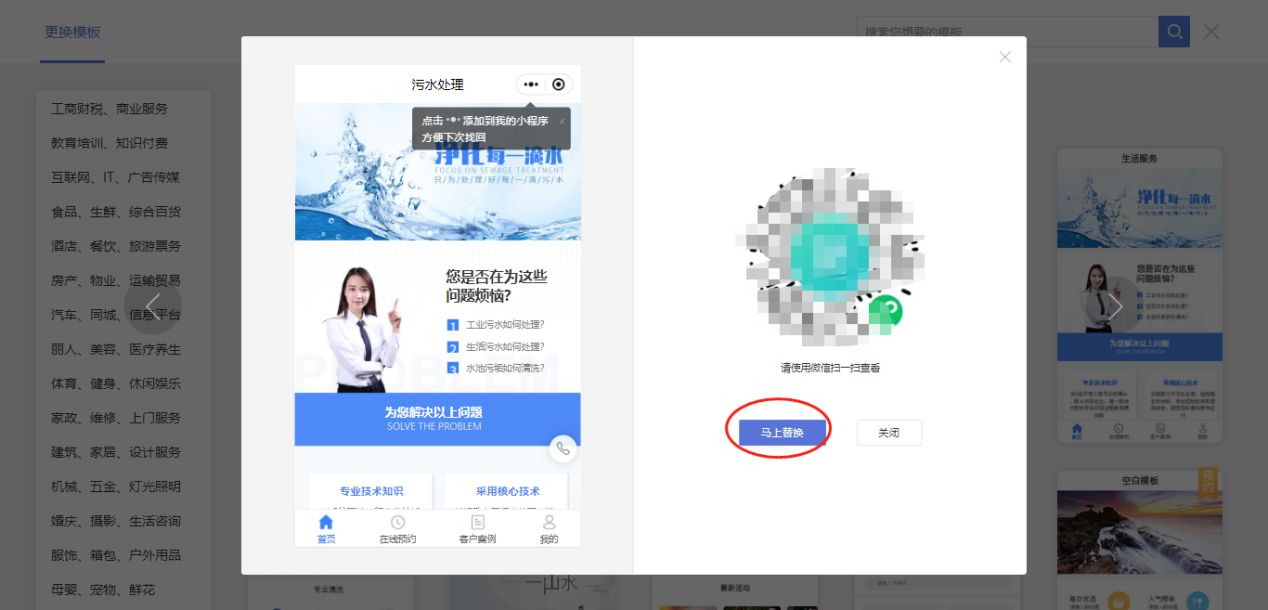Select category 丽人、美容、医疗养生

[x=116, y=349]
